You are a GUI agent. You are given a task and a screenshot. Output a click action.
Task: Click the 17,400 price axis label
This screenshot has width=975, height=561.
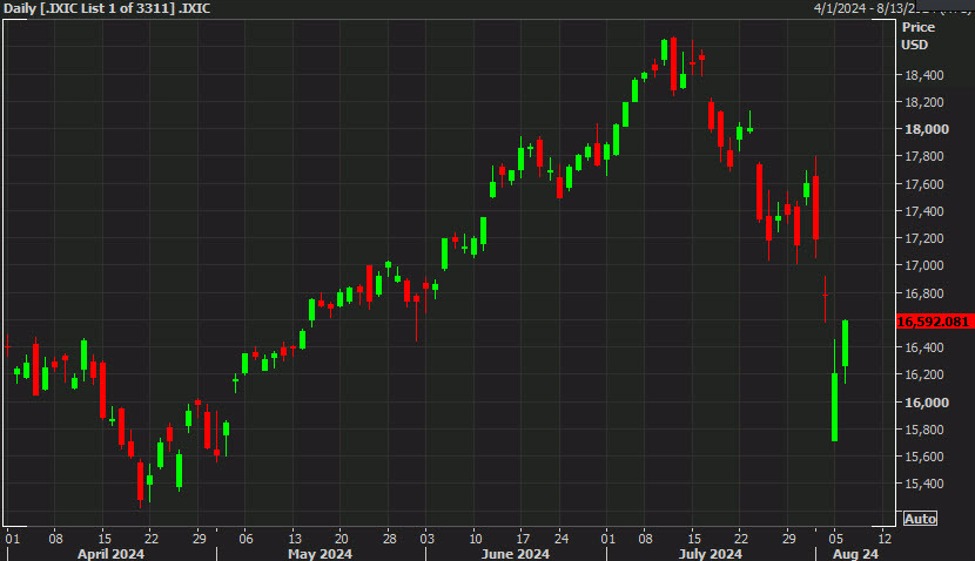click(923, 211)
